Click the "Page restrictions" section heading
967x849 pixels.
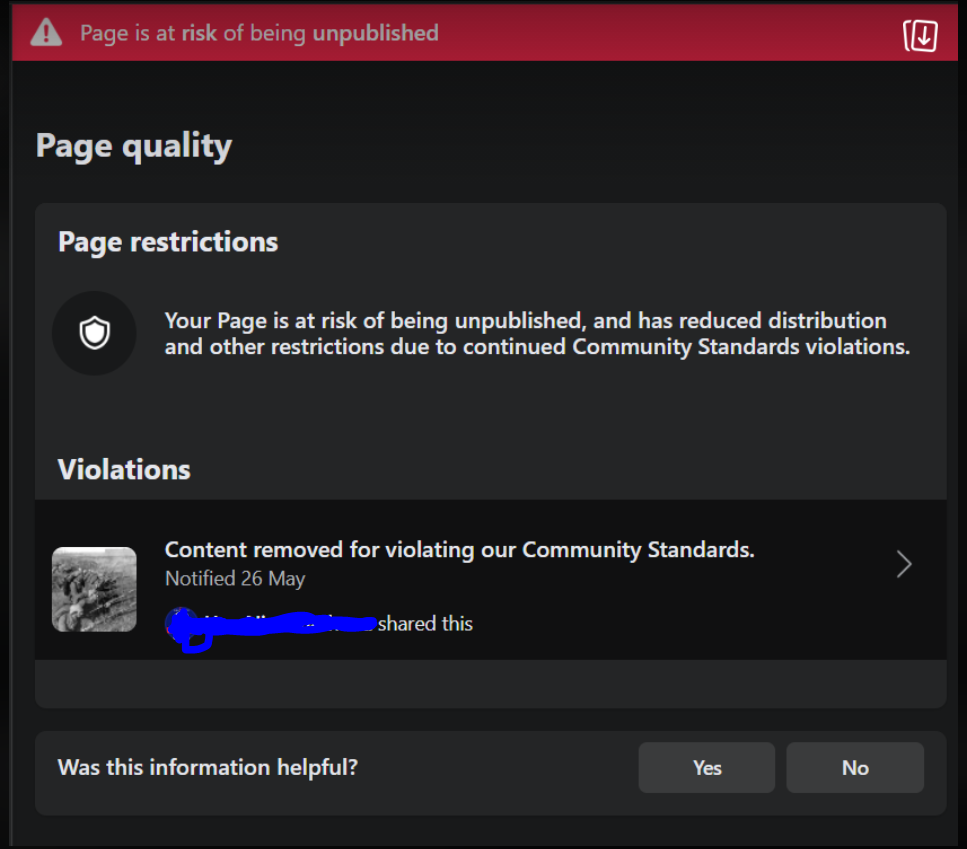pos(168,242)
